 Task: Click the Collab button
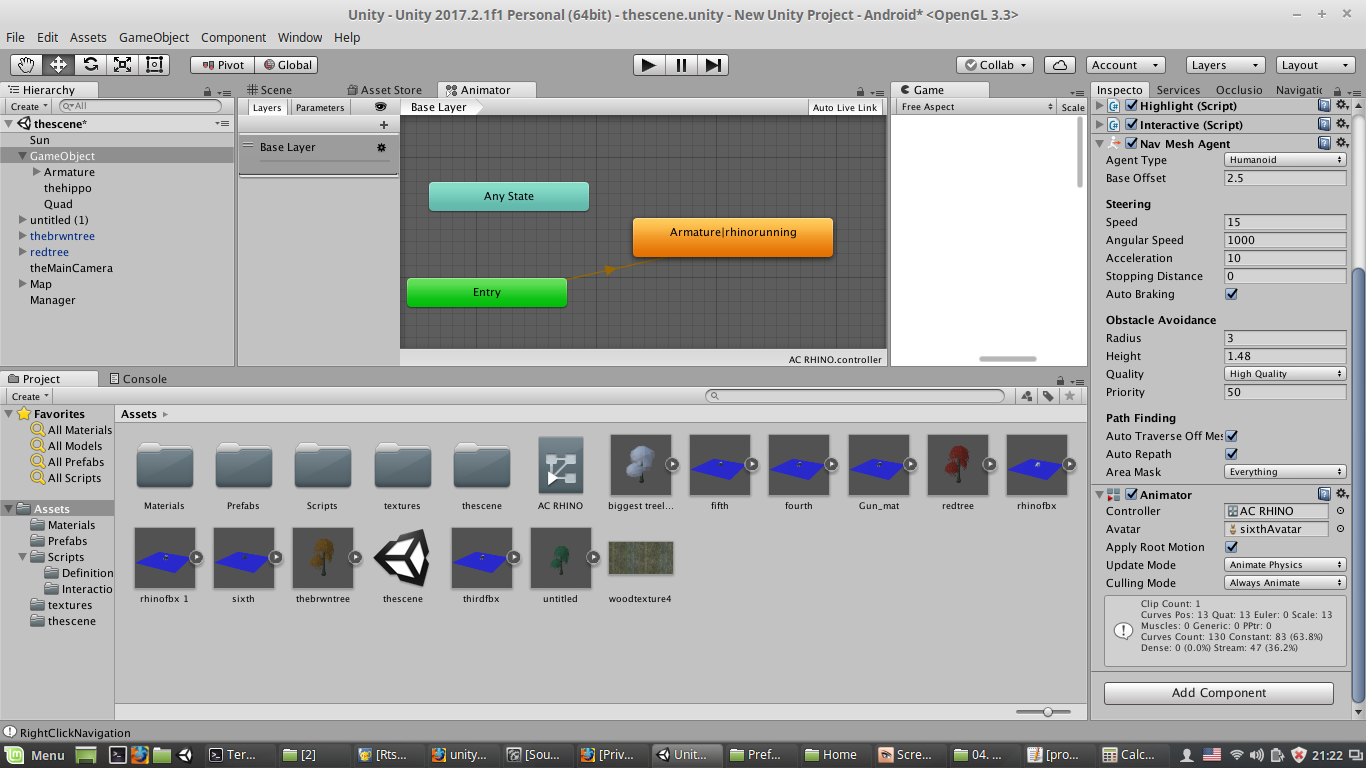995,65
